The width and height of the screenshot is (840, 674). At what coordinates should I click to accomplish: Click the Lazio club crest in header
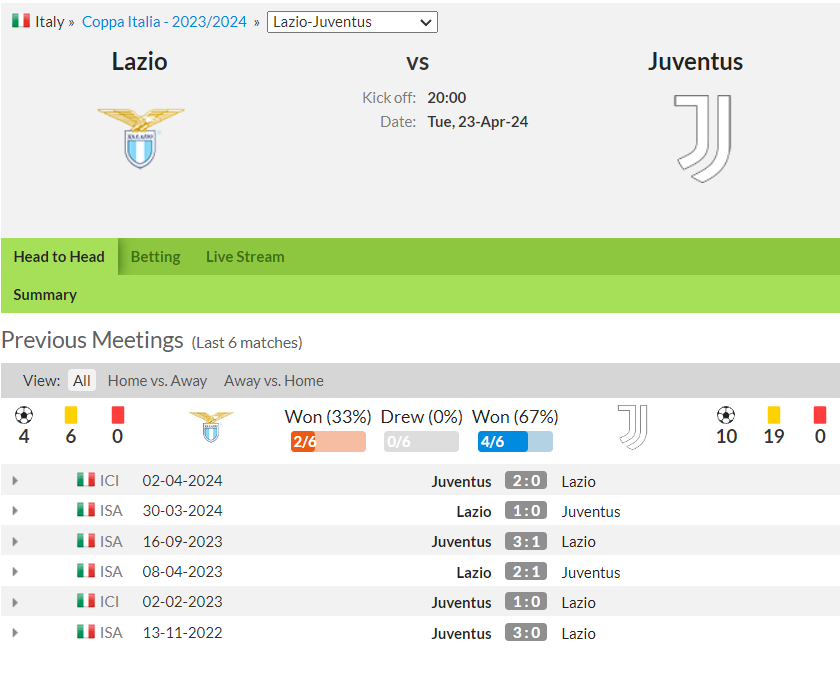pos(140,137)
